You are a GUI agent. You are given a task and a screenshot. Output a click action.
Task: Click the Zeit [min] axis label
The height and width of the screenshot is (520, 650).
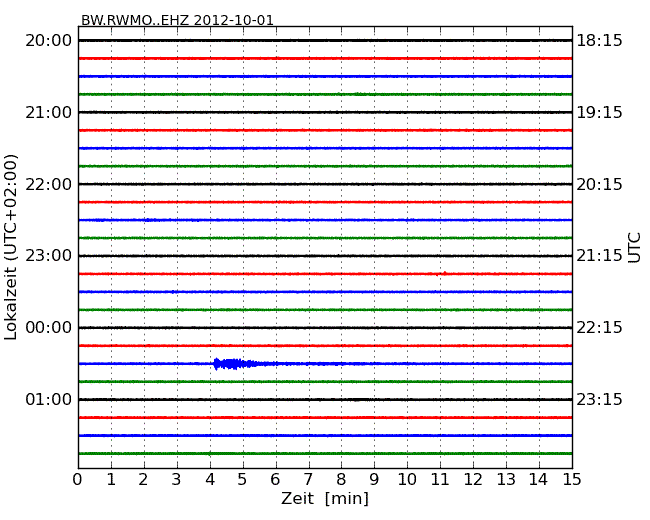[x=325, y=498]
